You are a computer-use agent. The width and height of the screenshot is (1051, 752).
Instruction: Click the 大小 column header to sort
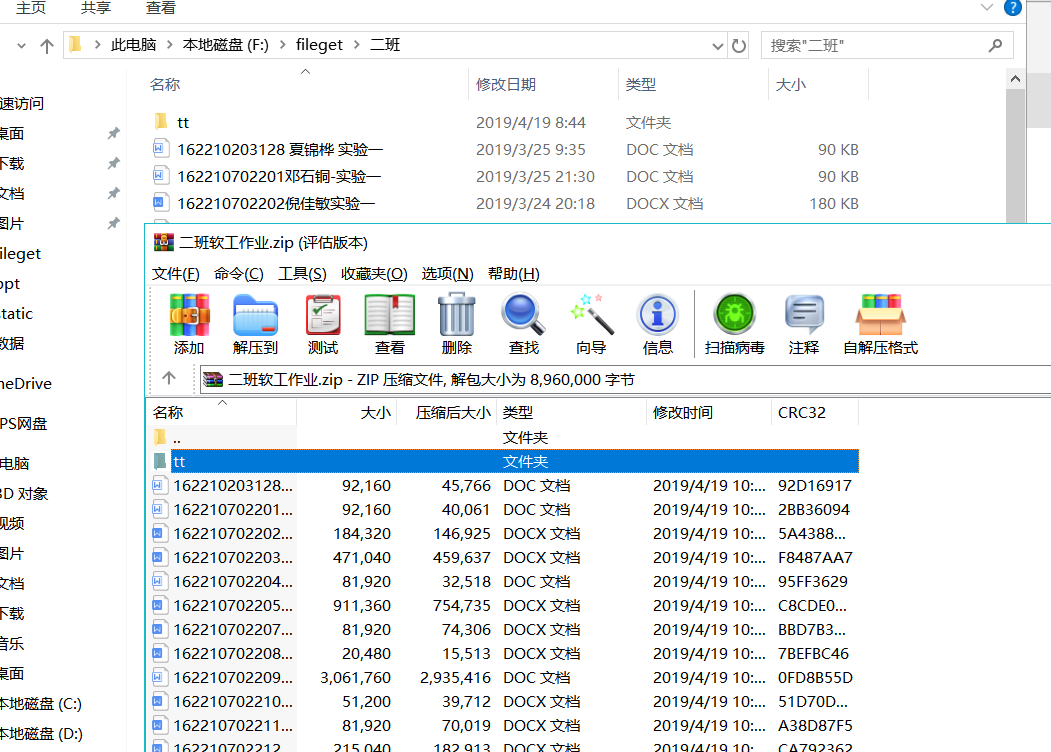pos(376,411)
